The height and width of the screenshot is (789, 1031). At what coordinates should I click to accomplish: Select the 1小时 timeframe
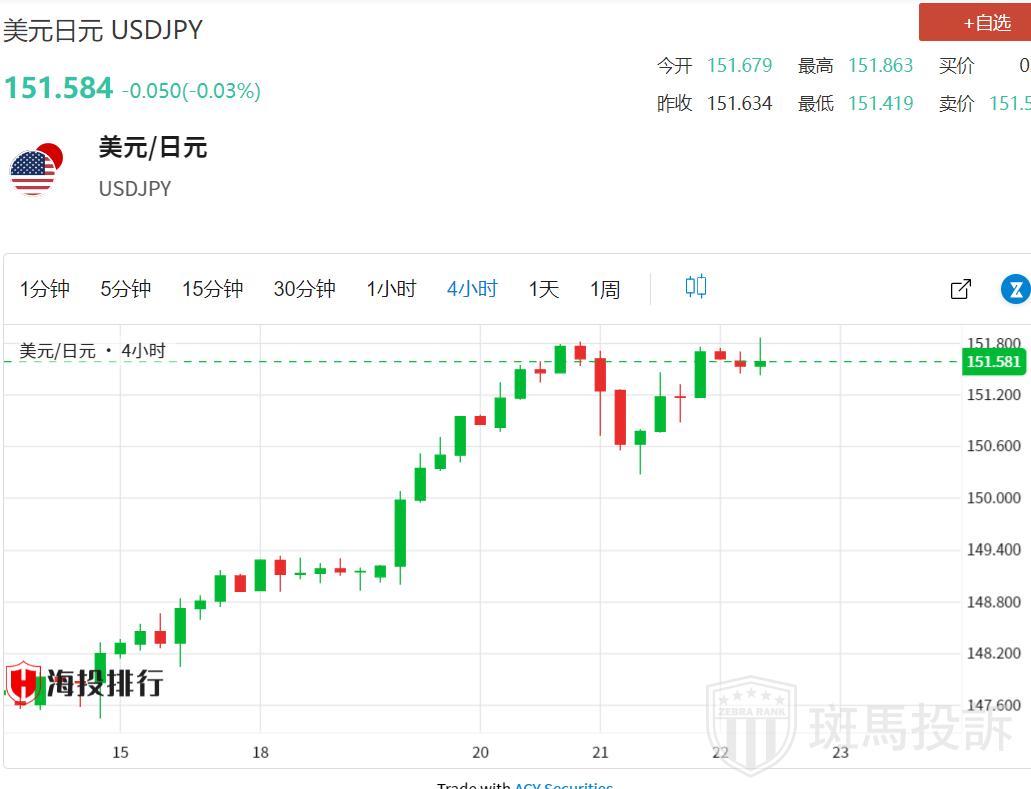coord(391,289)
